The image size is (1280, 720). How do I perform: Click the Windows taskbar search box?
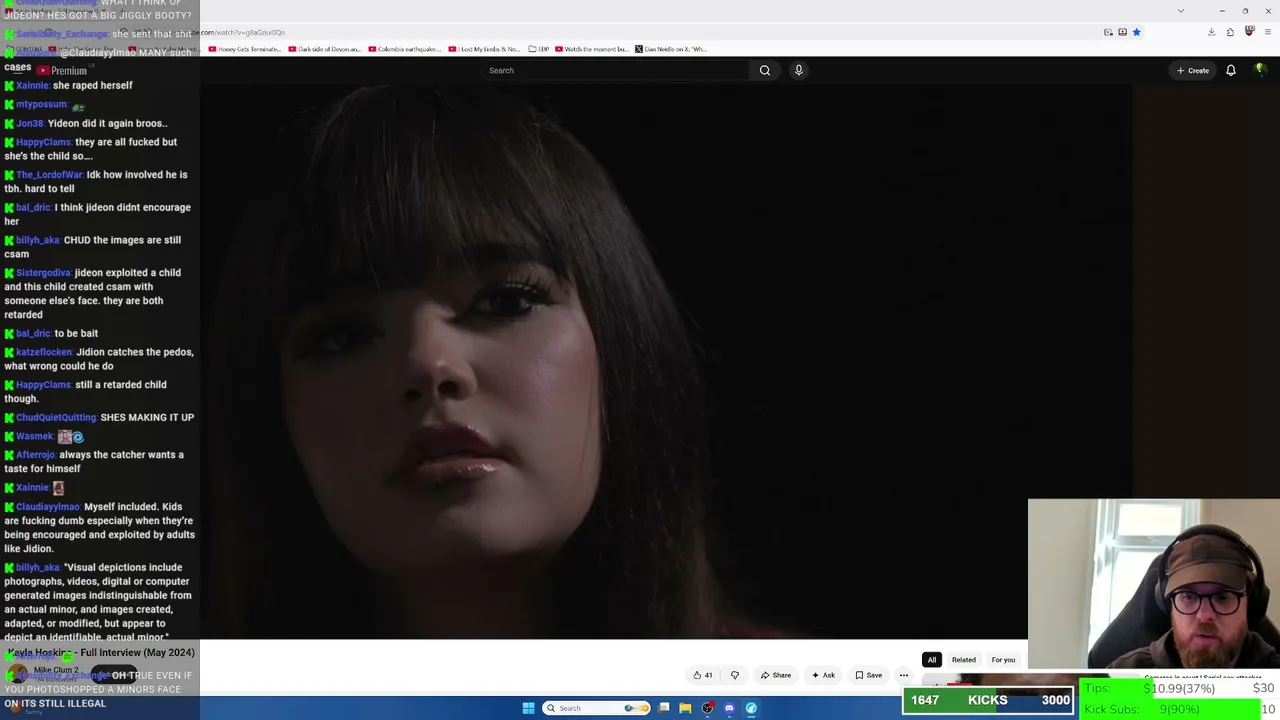596,708
